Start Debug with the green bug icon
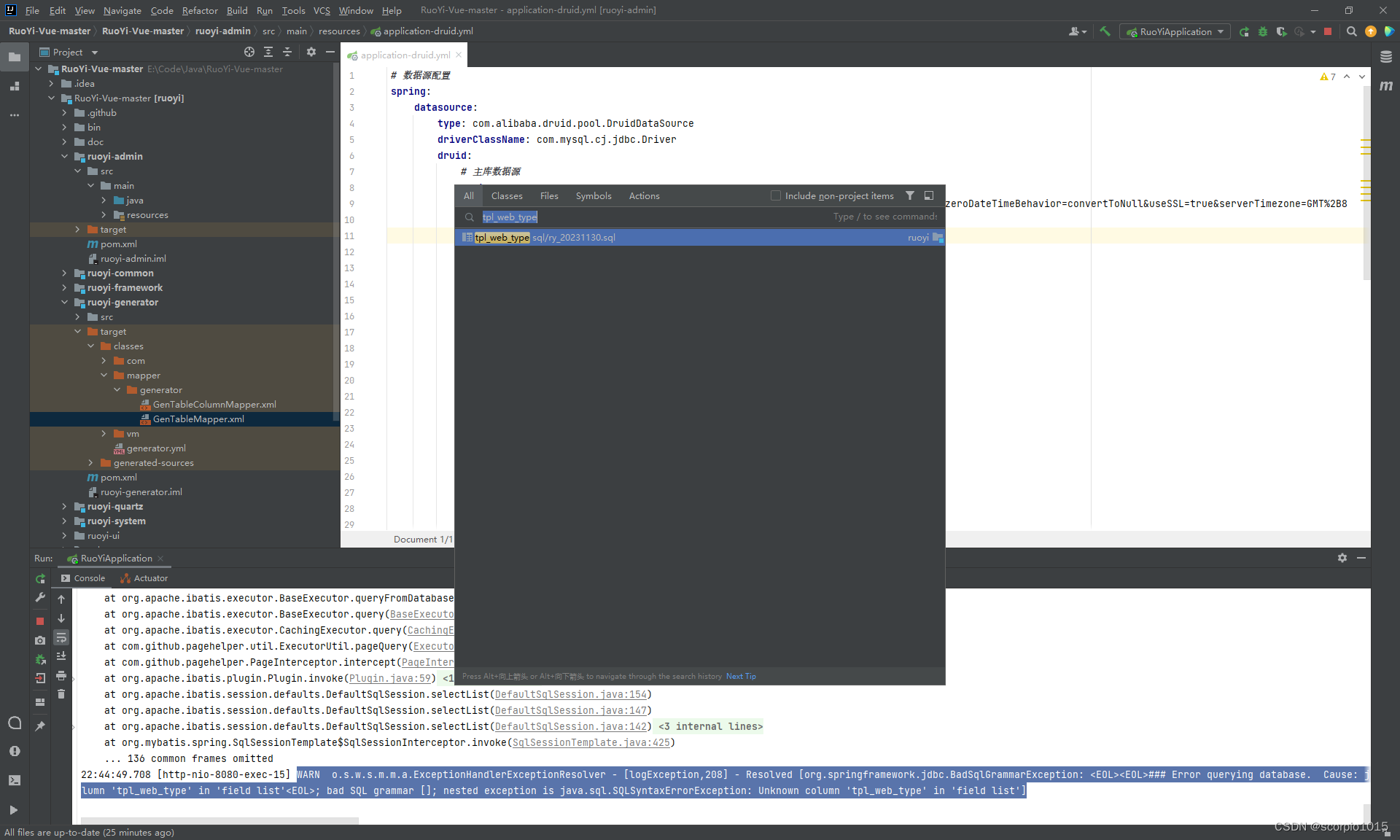This screenshot has height=840, width=1400. click(x=1263, y=31)
